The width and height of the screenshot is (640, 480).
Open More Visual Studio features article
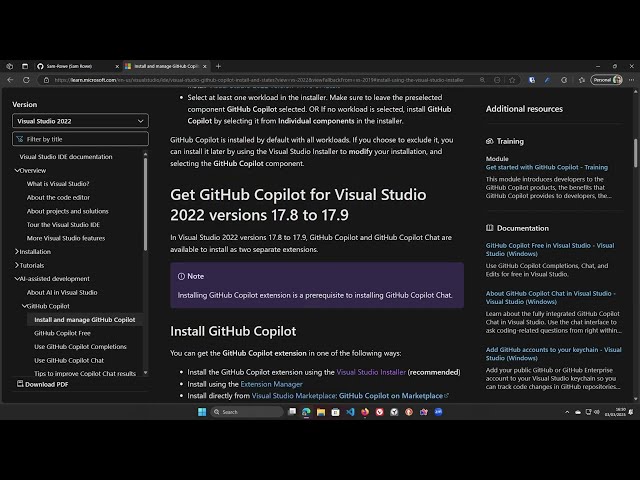[x=66, y=238]
